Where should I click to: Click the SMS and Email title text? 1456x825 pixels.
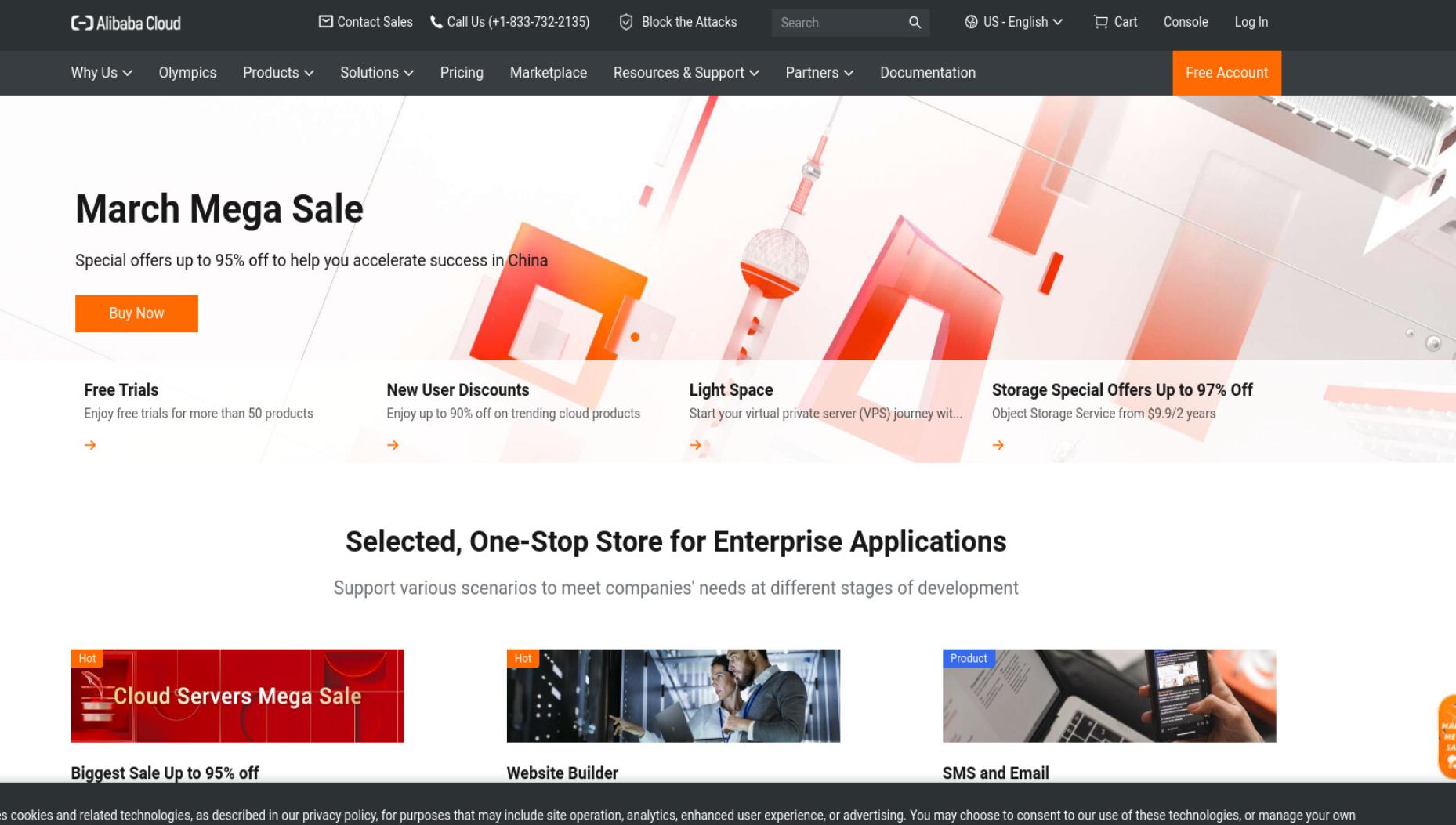[995, 773]
